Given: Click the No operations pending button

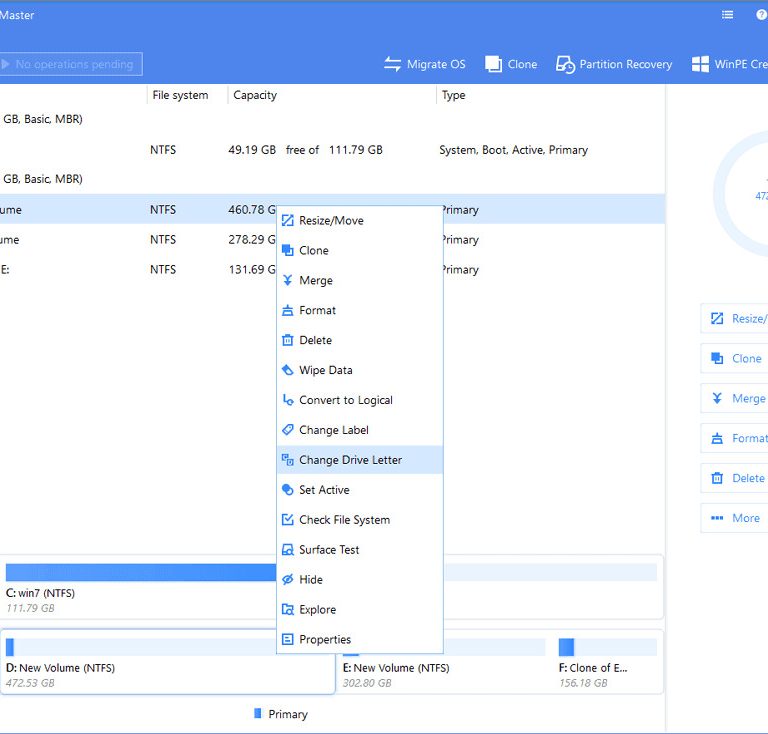Looking at the screenshot, I should tap(71, 64).
